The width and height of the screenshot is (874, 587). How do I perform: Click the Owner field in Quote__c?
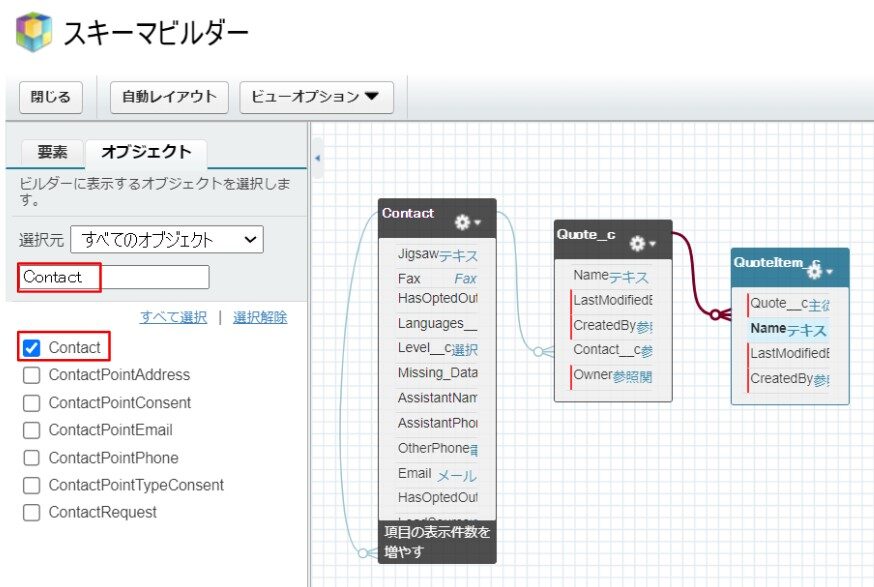[612, 375]
